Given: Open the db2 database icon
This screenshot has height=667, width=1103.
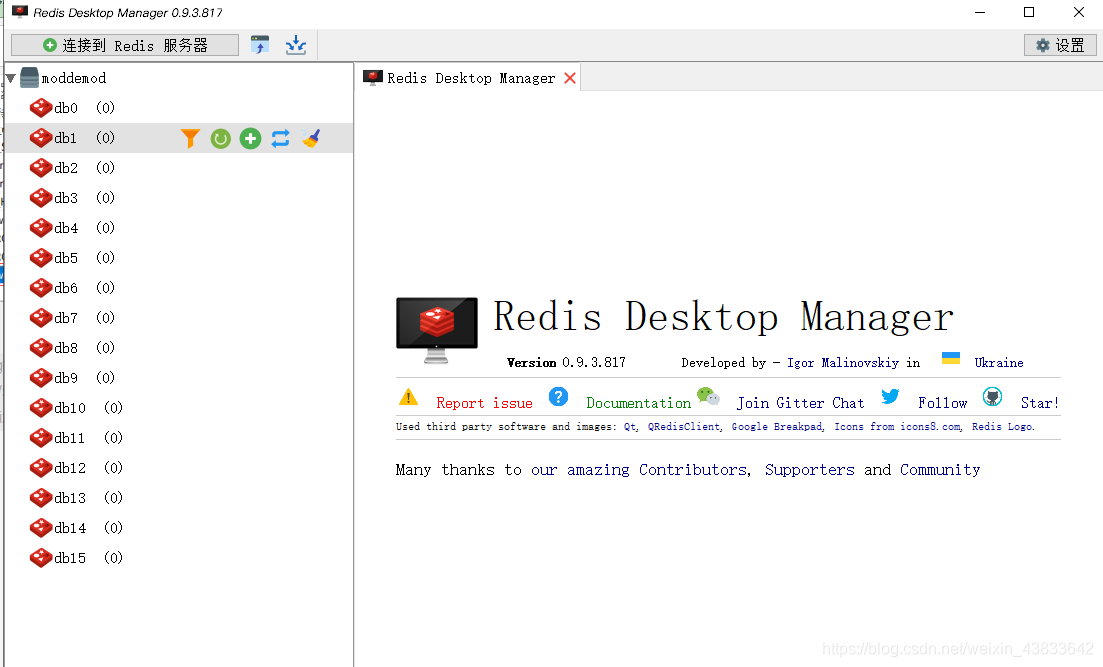Looking at the screenshot, I should (41, 167).
